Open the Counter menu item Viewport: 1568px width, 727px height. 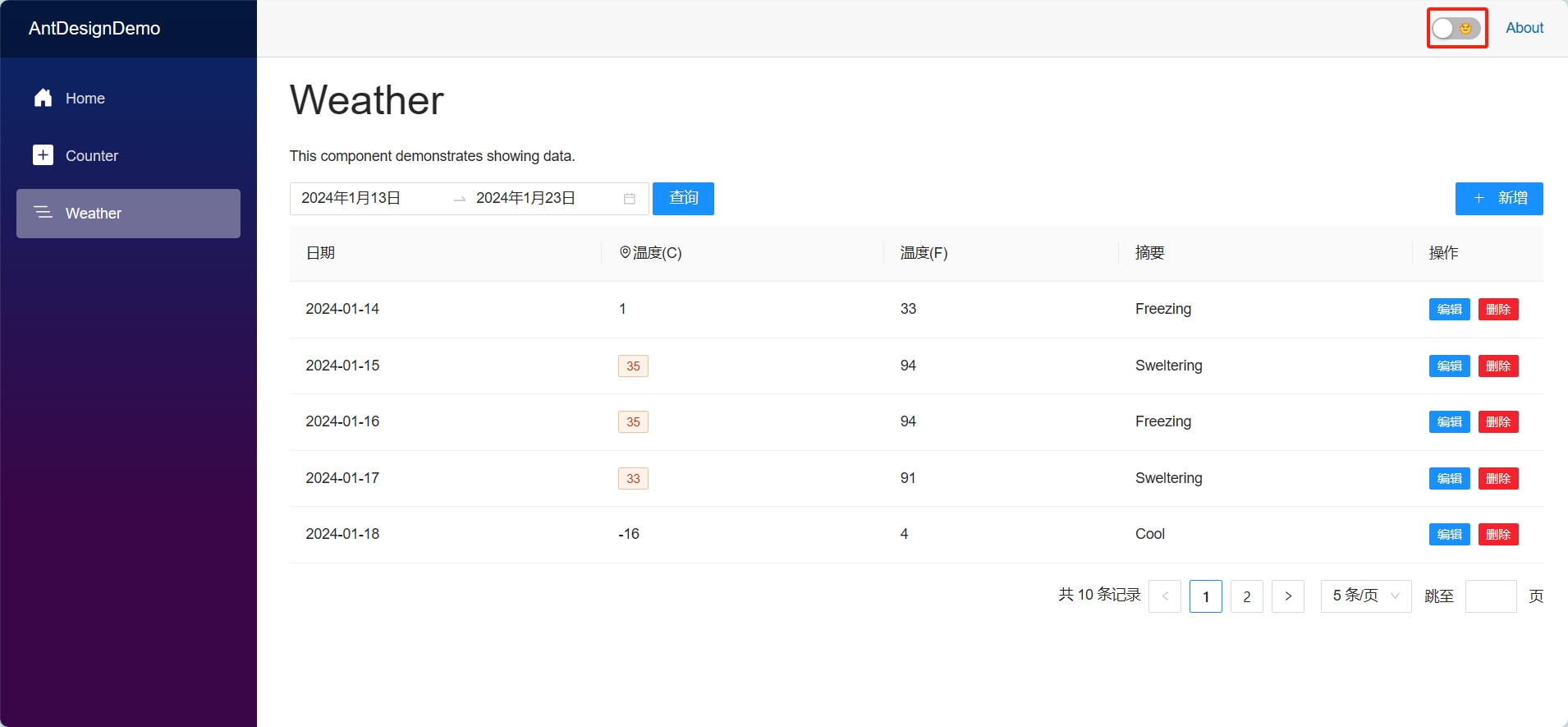tap(128, 155)
